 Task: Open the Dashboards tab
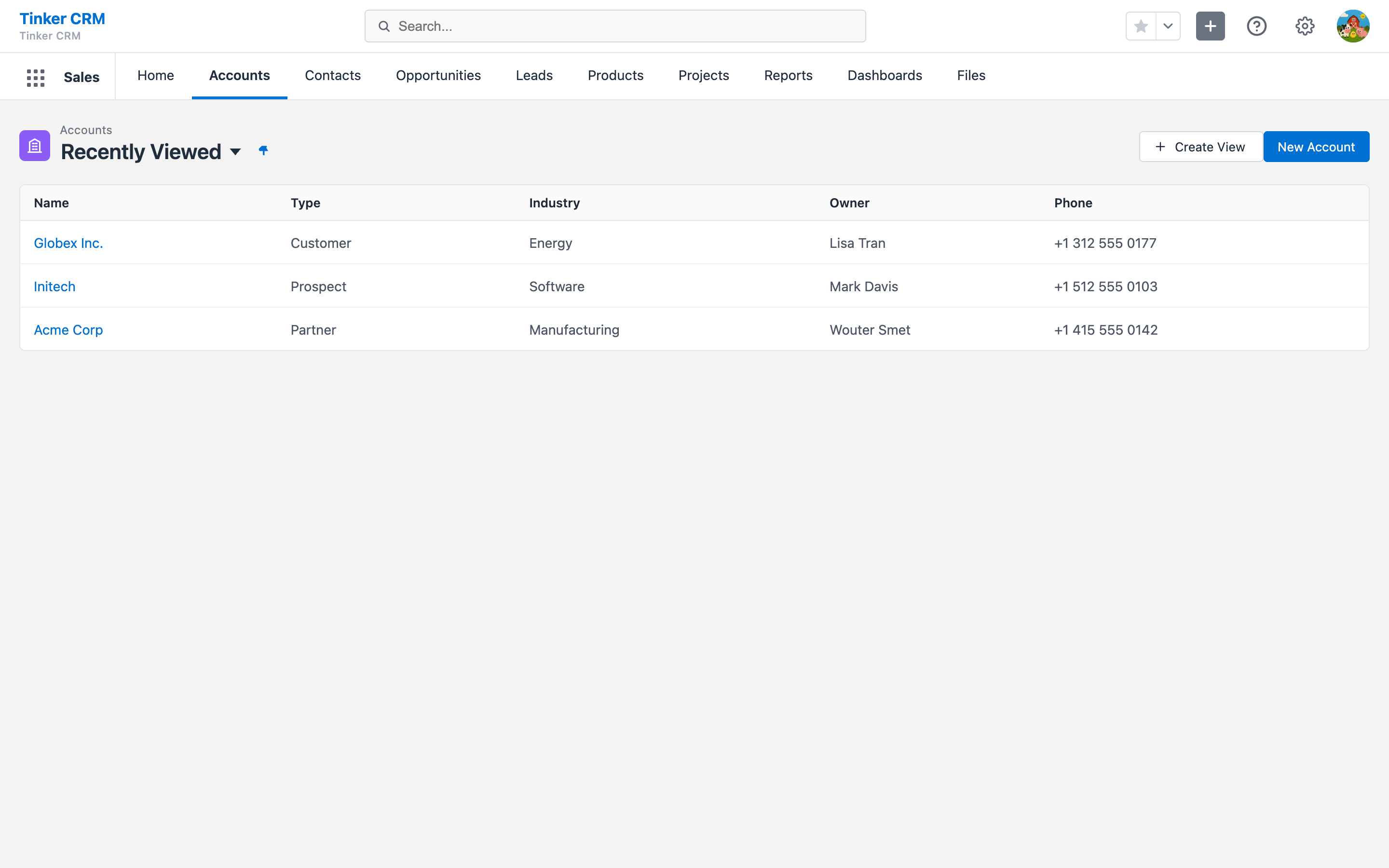coord(885,76)
